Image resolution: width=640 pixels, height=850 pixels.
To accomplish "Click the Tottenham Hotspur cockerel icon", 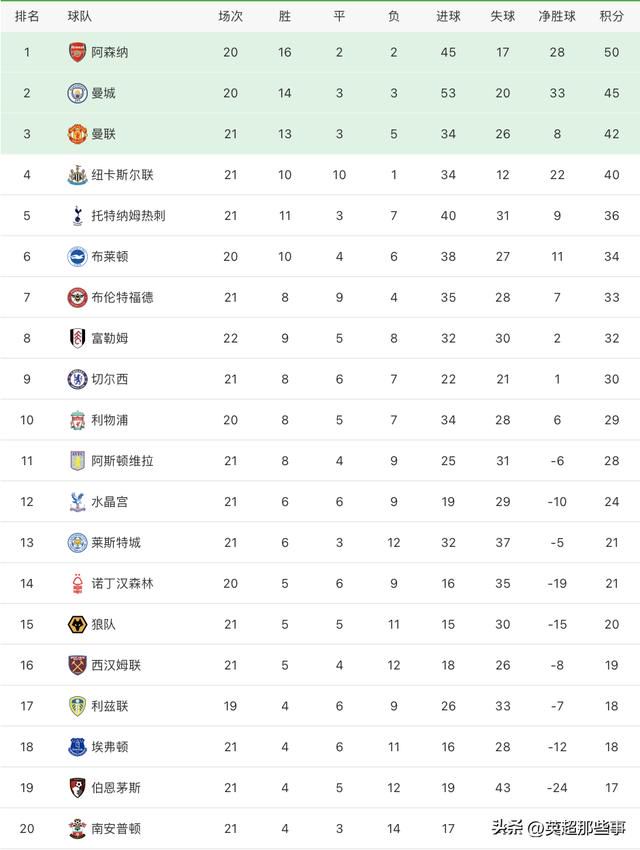I will coord(77,216).
